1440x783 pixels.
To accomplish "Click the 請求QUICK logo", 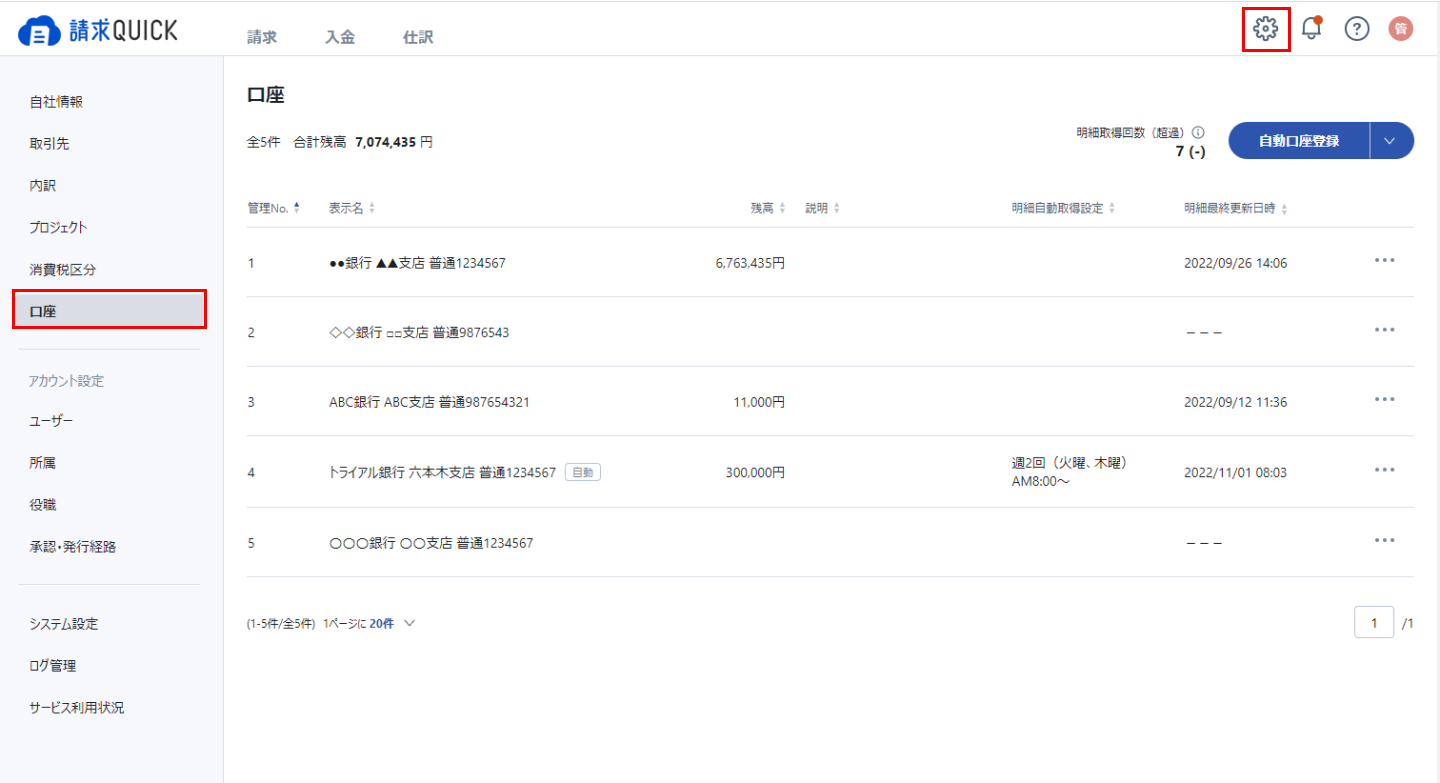I will 98,31.
